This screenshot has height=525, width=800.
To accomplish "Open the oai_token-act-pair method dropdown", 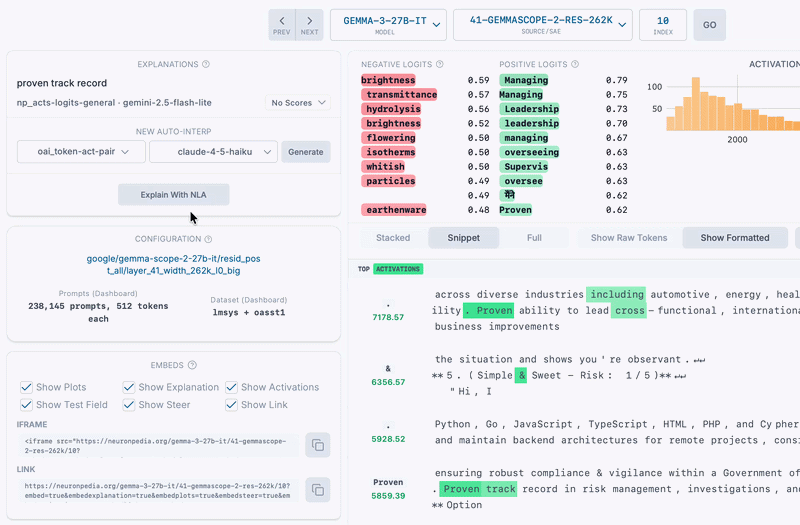I will tap(81, 152).
